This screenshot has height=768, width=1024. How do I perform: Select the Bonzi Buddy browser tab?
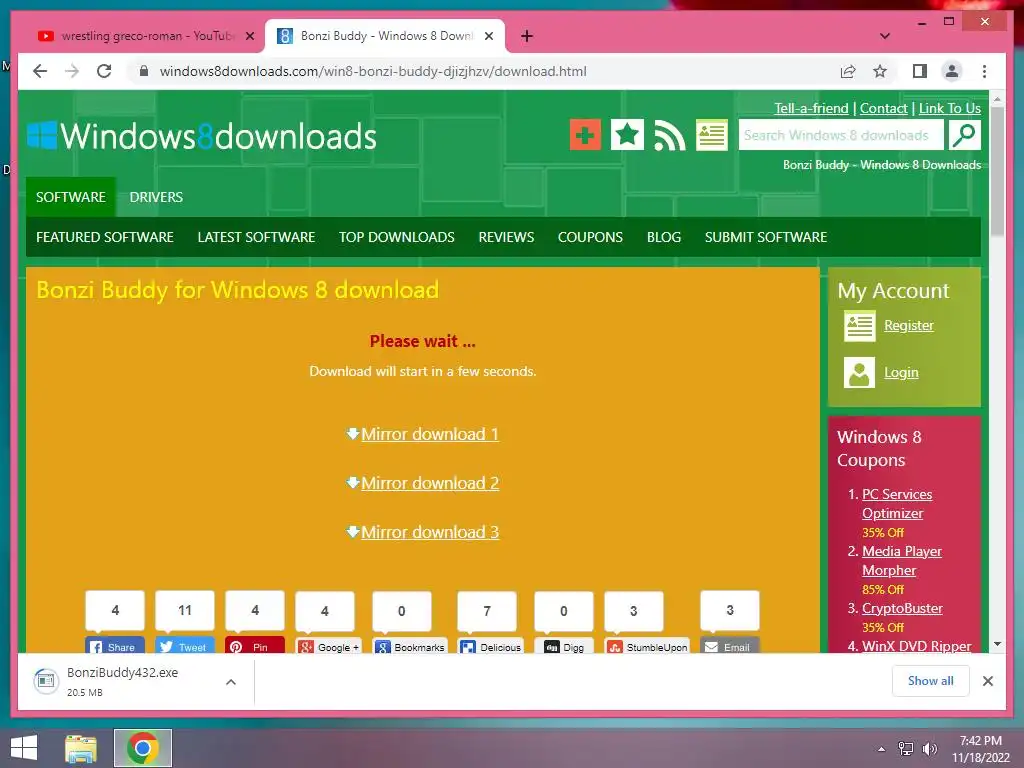(x=385, y=36)
